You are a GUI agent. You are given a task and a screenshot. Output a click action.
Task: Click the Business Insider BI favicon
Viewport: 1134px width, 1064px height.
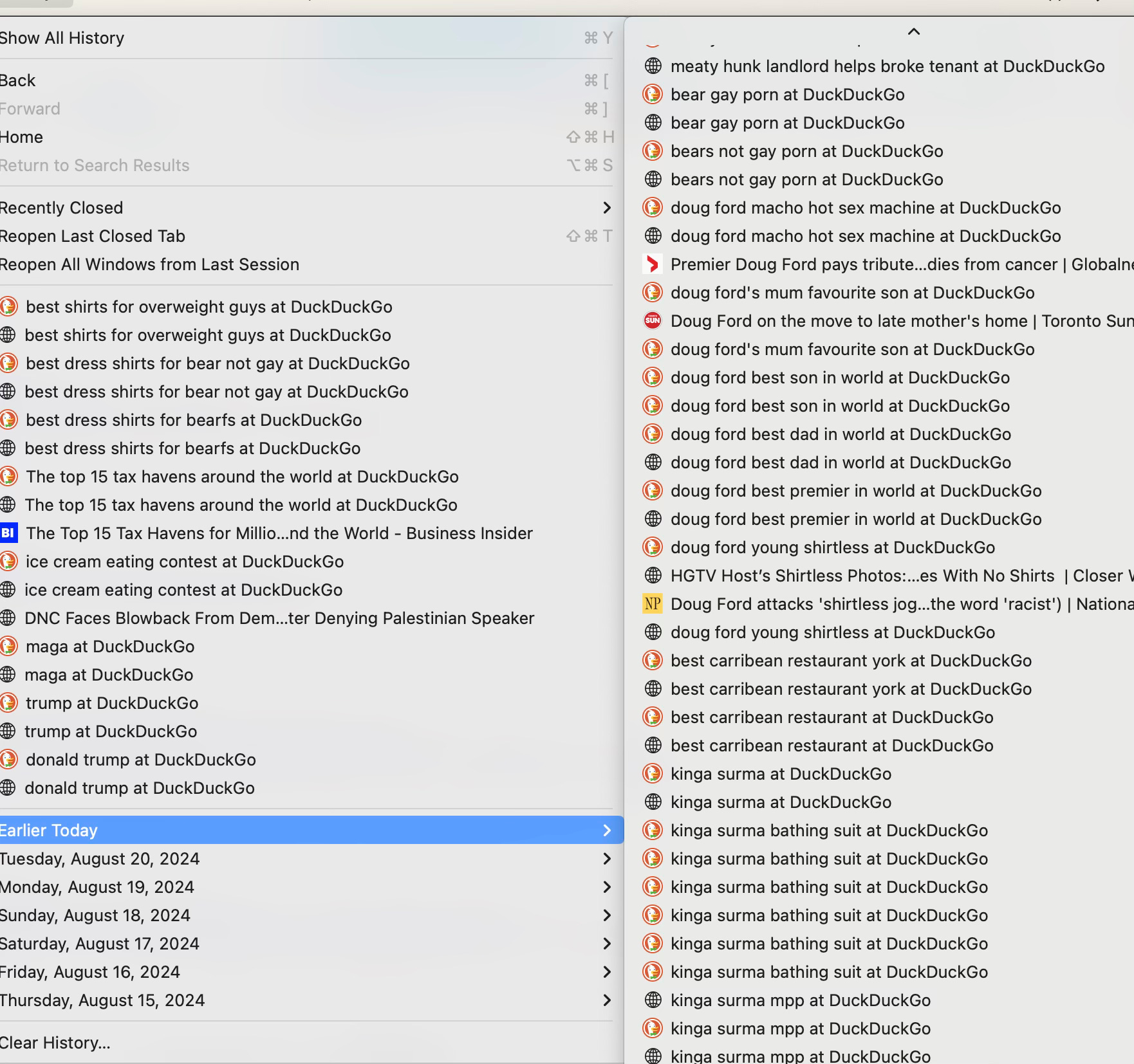tap(8, 533)
